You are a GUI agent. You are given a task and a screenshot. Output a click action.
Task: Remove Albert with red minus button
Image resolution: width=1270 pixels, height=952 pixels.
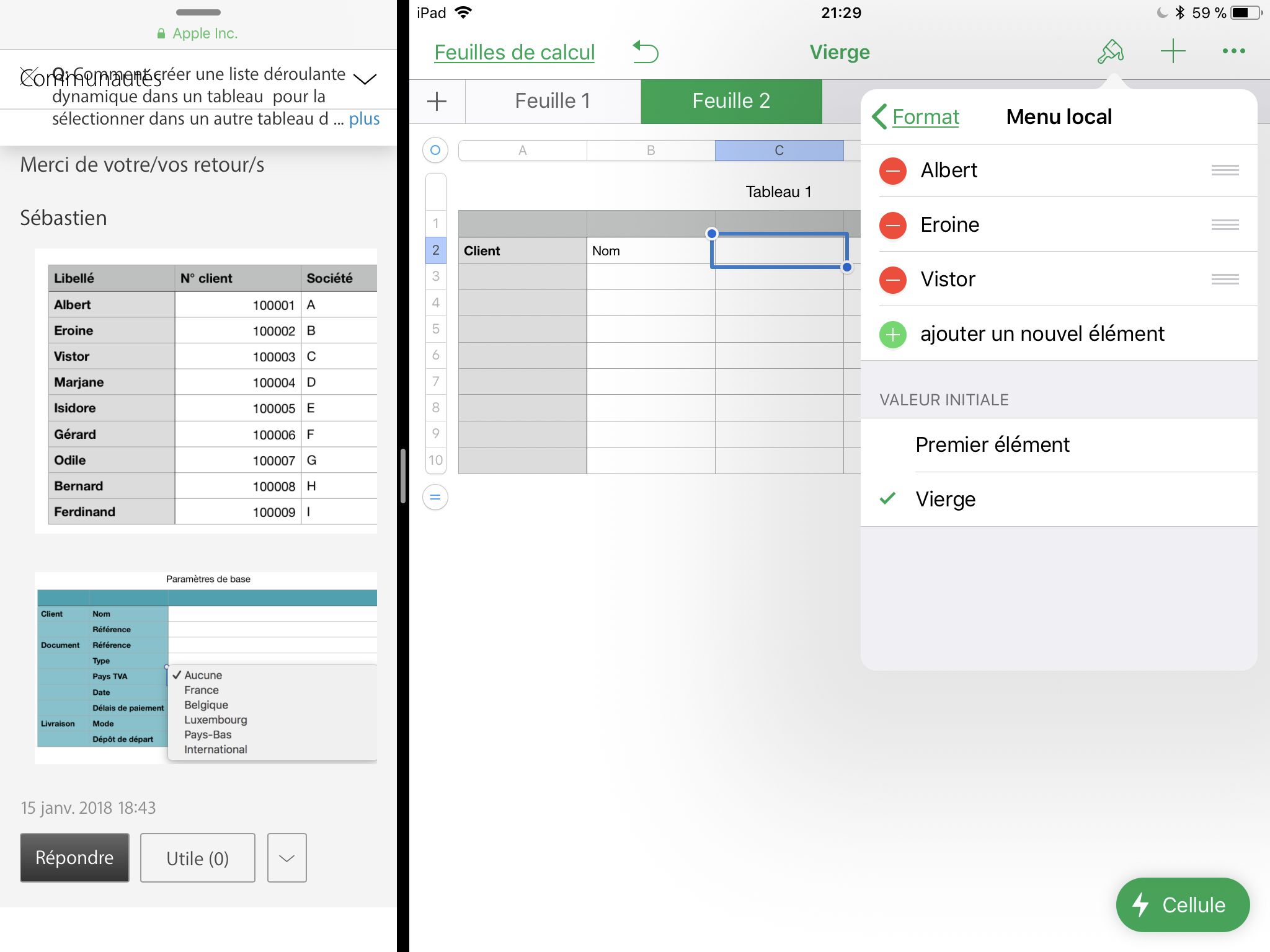(x=893, y=170)
